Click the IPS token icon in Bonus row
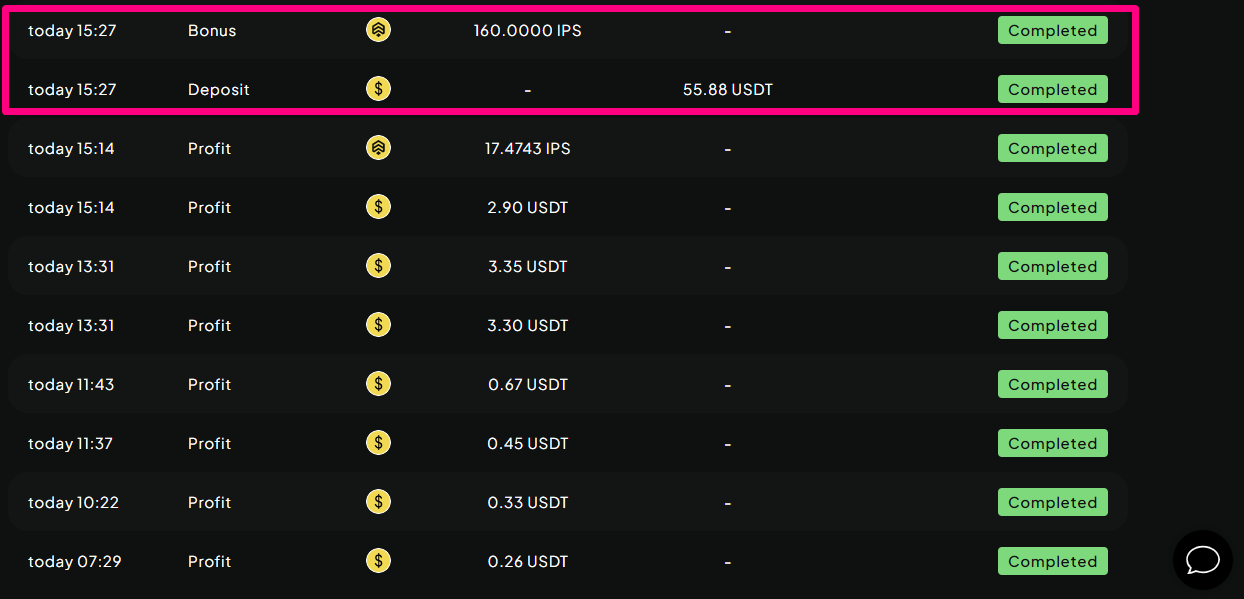 [378, 30]
